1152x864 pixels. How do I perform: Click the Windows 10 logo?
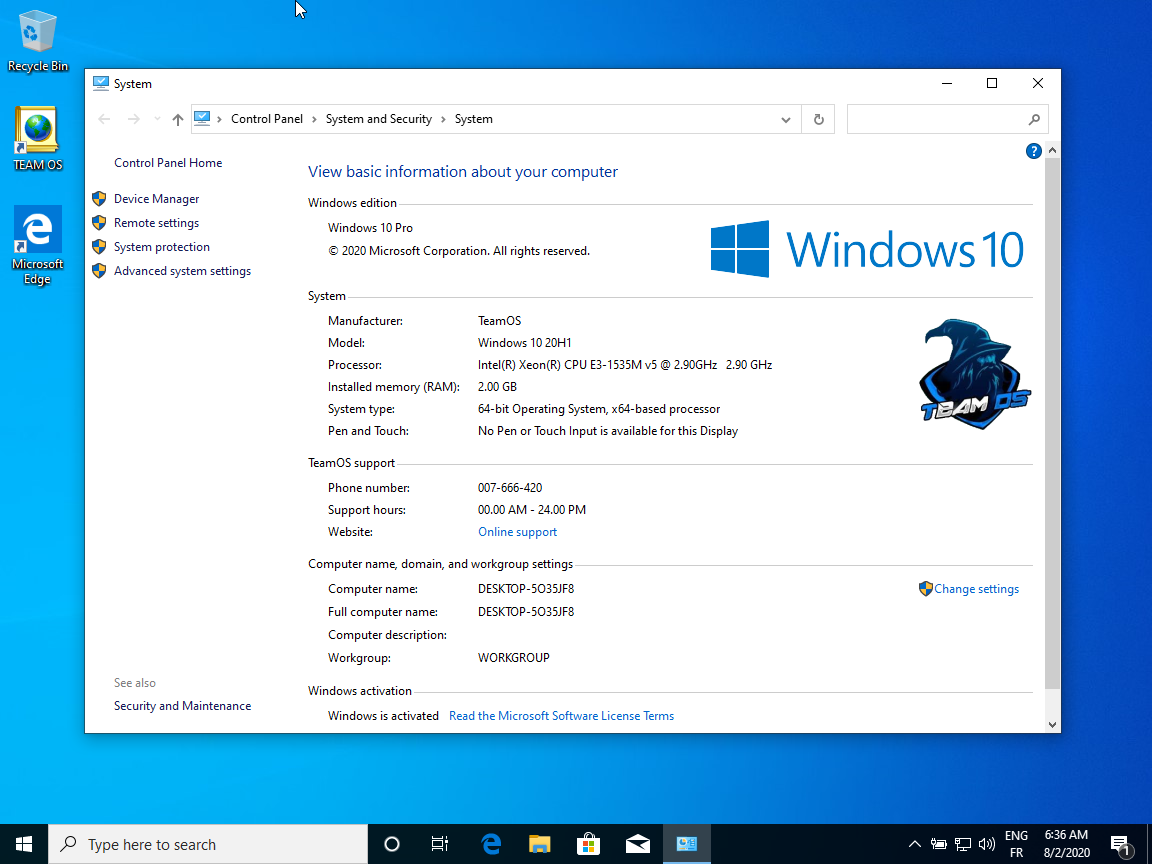[867, 249]
